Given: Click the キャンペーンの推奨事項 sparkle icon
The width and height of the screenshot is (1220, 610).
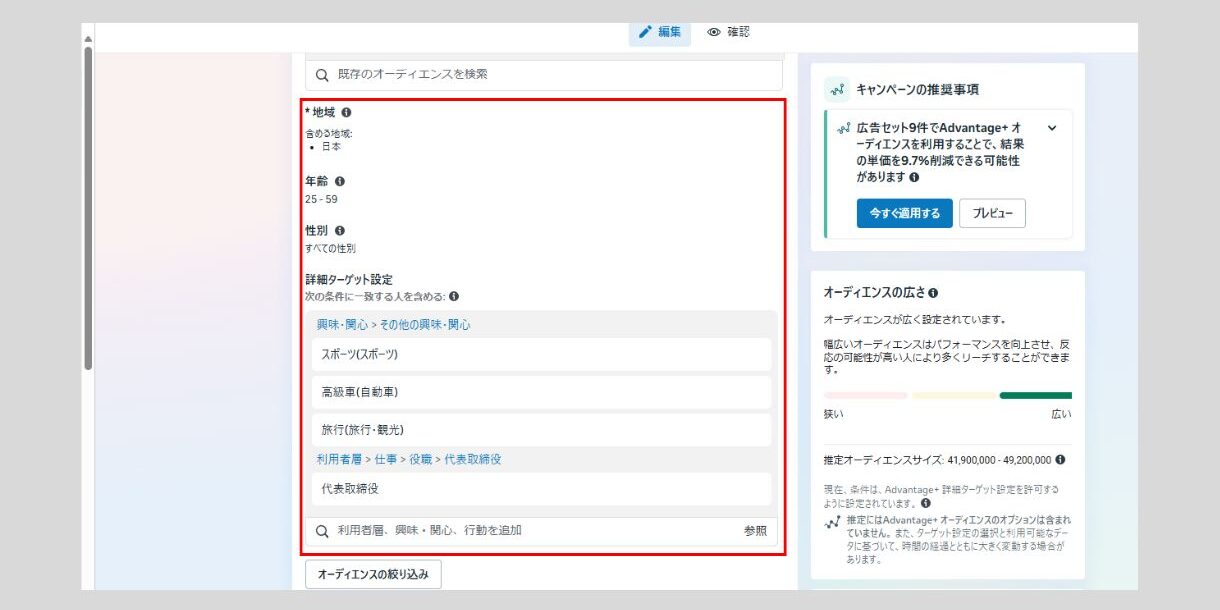Looking at the screenshot, I should click(x=837, y=90).
